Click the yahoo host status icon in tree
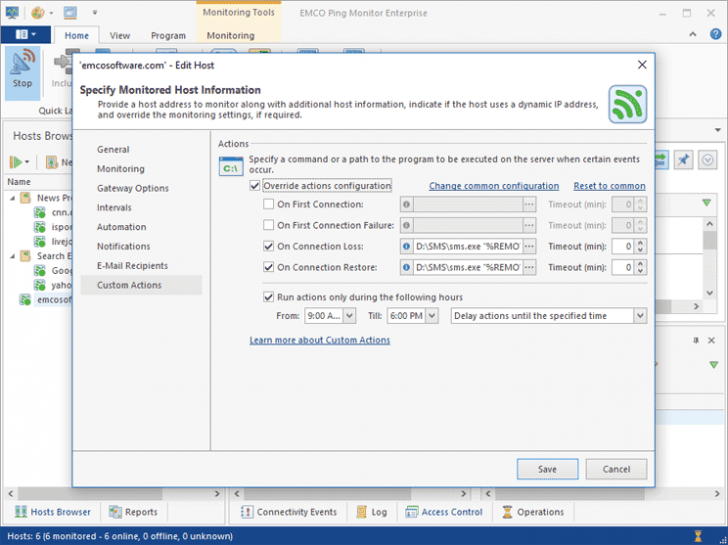The image size is (728, 545). pos(40,285)
